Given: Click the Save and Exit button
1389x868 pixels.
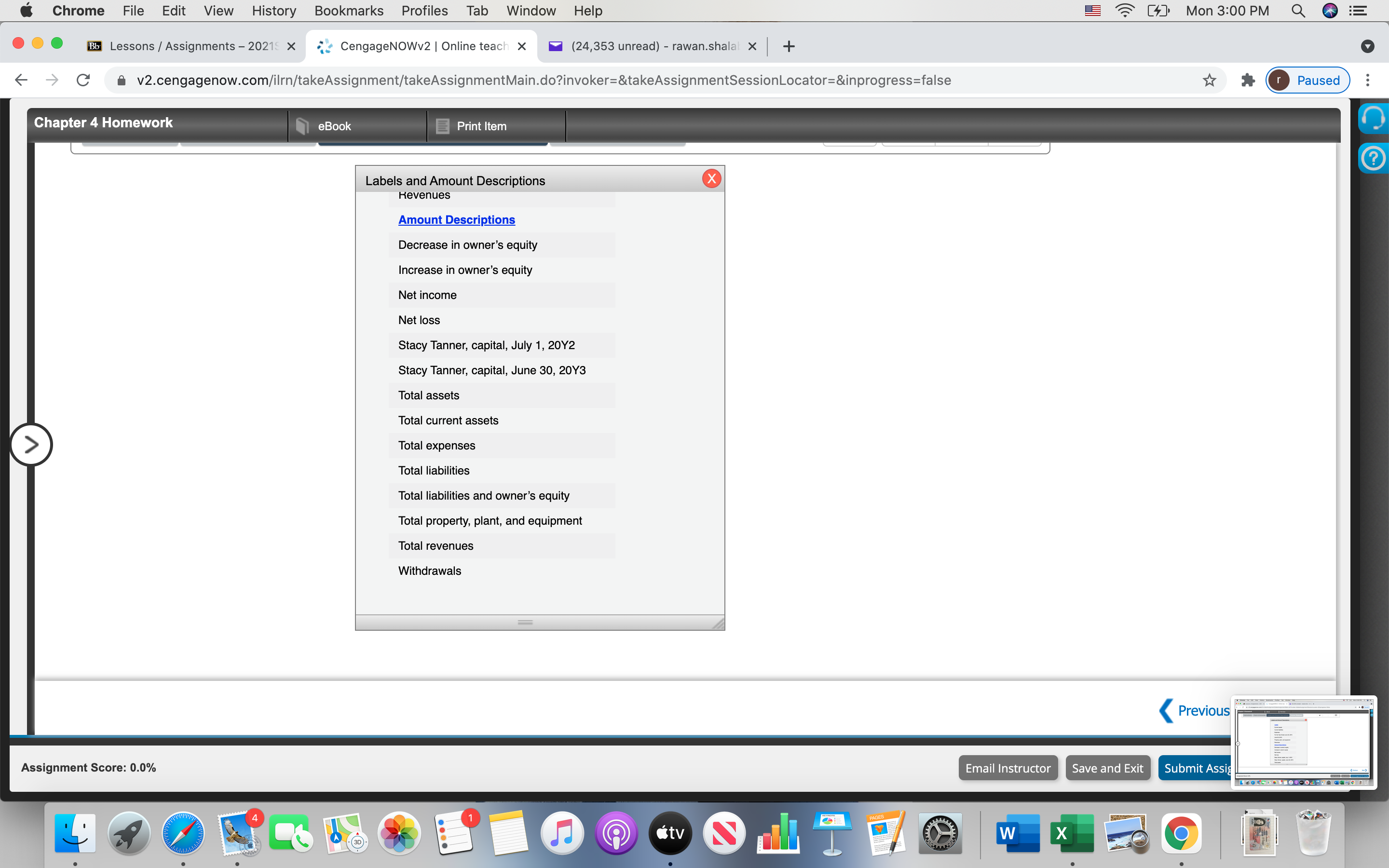Looking at the screenshot, I should 1107,768.
